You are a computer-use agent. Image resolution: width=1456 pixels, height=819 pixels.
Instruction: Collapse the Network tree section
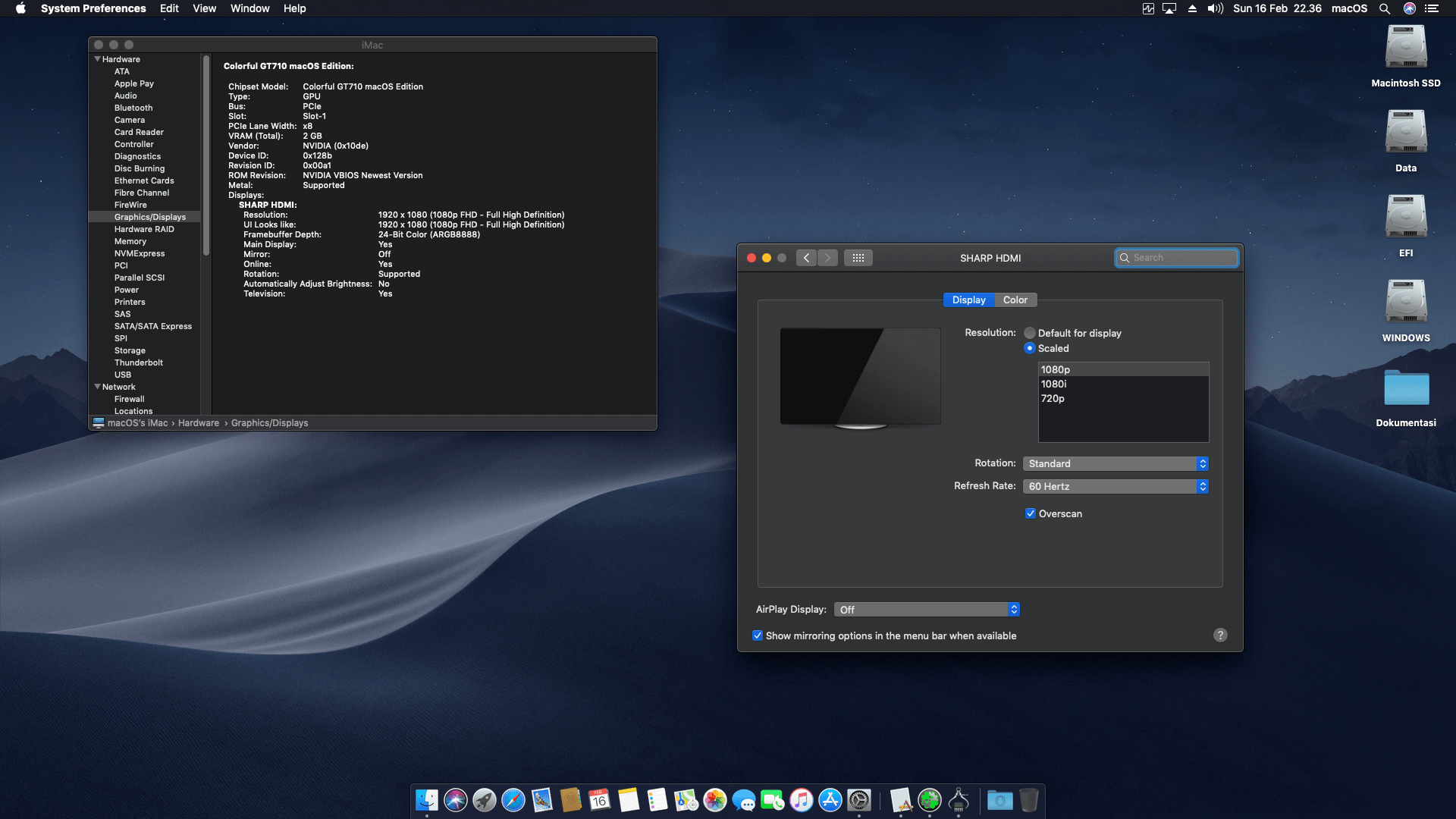[97, 387]
